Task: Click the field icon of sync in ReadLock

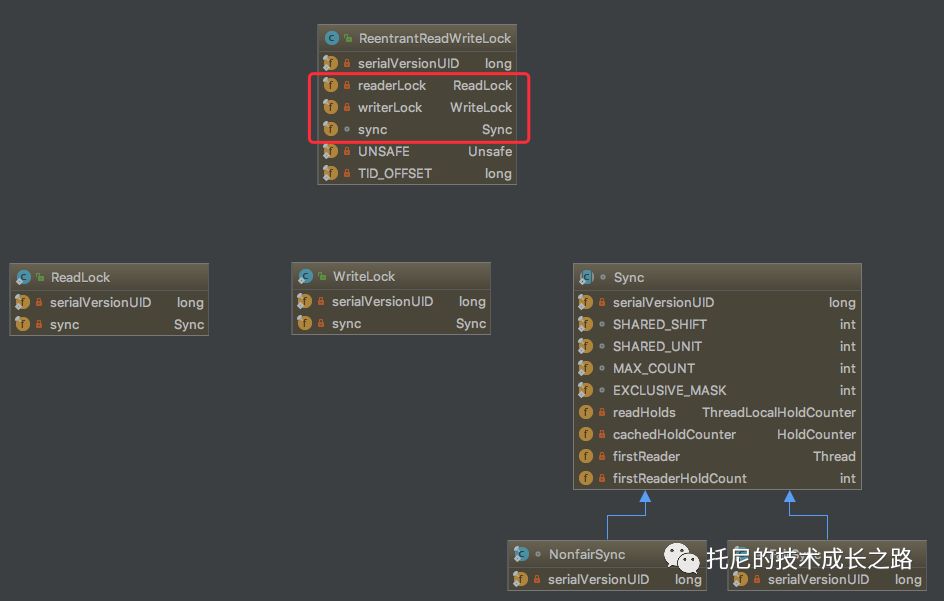Action: pos(22,324)
